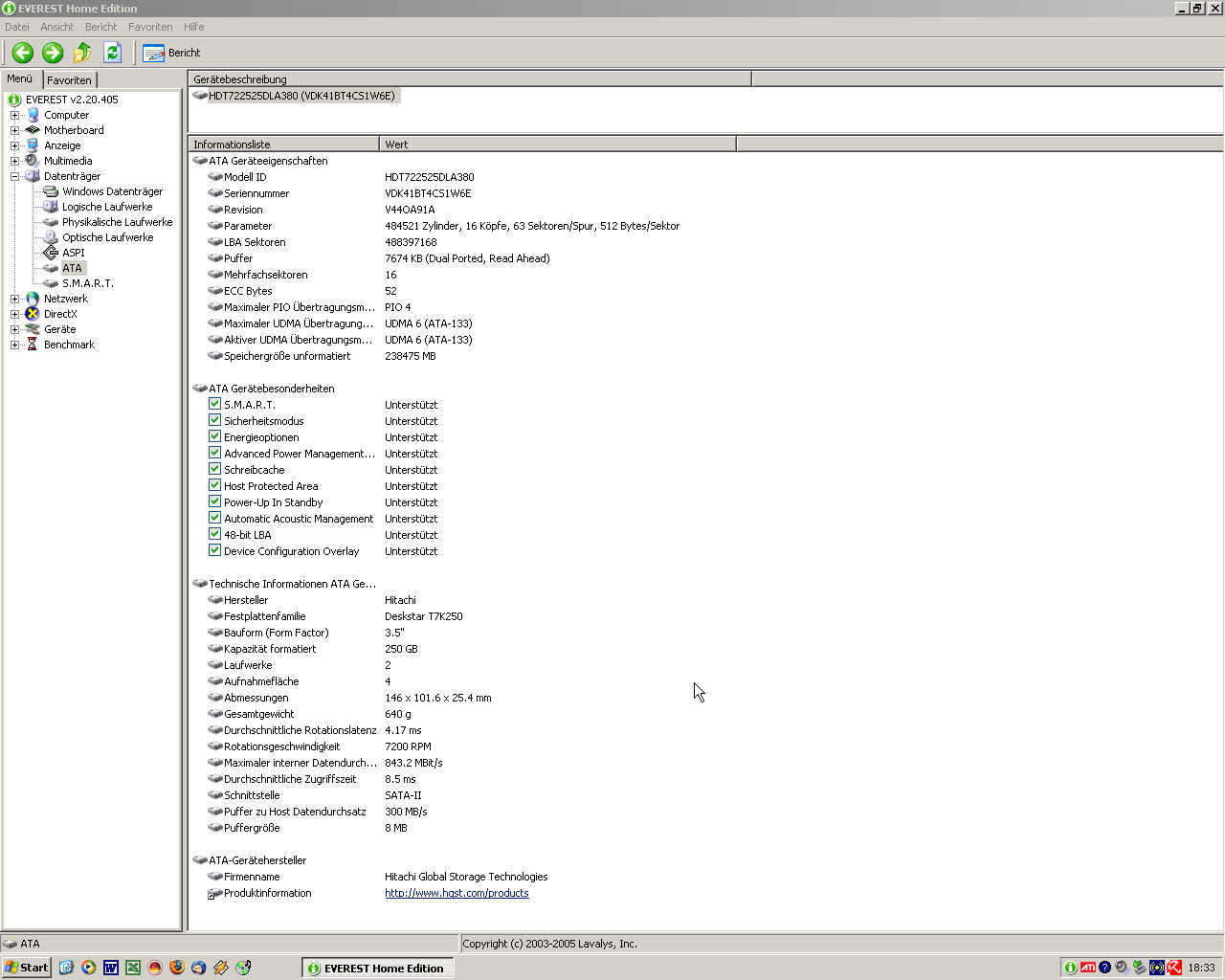The width and height of the screenshot is (1225, 980).
Task: Toggle the 48-bit LBA checkbox
Action: 214,534
